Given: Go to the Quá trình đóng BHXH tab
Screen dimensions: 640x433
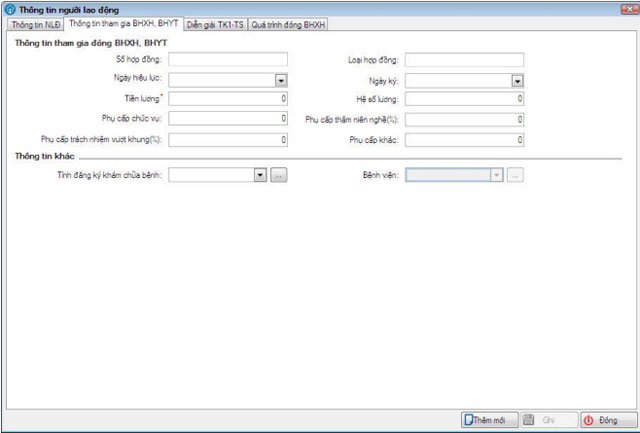Looking at the screenshot, I should pyautogui.click(x=288, y=25).
